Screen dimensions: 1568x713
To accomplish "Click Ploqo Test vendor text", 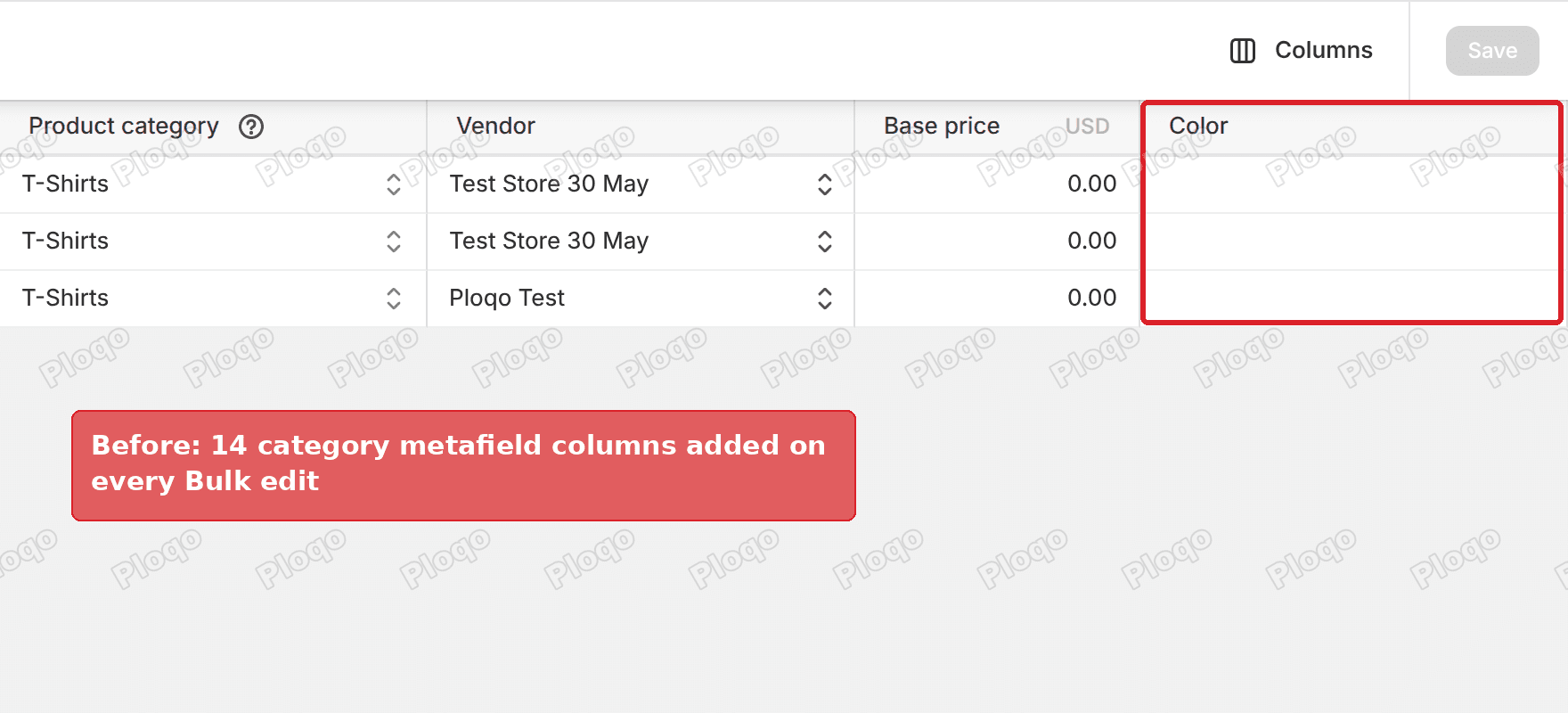I will coord(507,298).
